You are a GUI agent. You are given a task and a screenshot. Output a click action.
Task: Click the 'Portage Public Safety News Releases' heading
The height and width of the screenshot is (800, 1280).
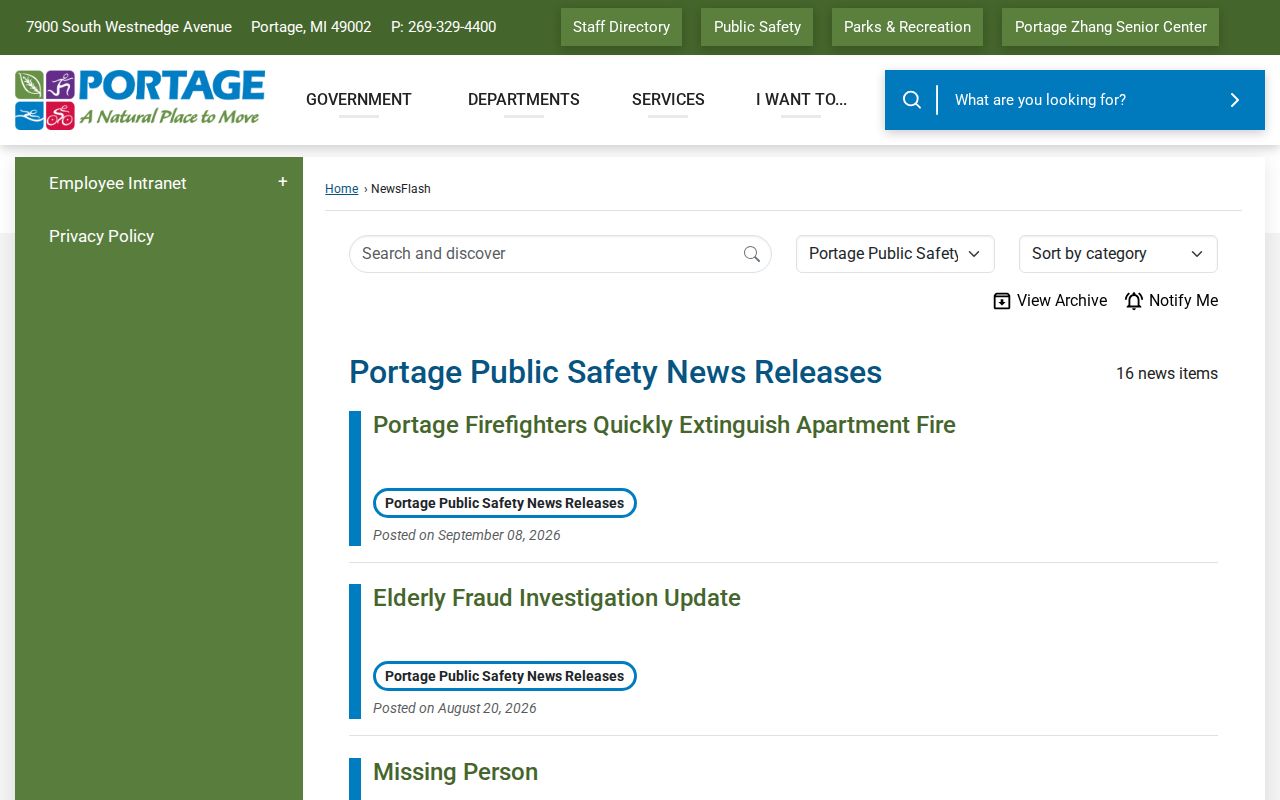tap(615, 372)
